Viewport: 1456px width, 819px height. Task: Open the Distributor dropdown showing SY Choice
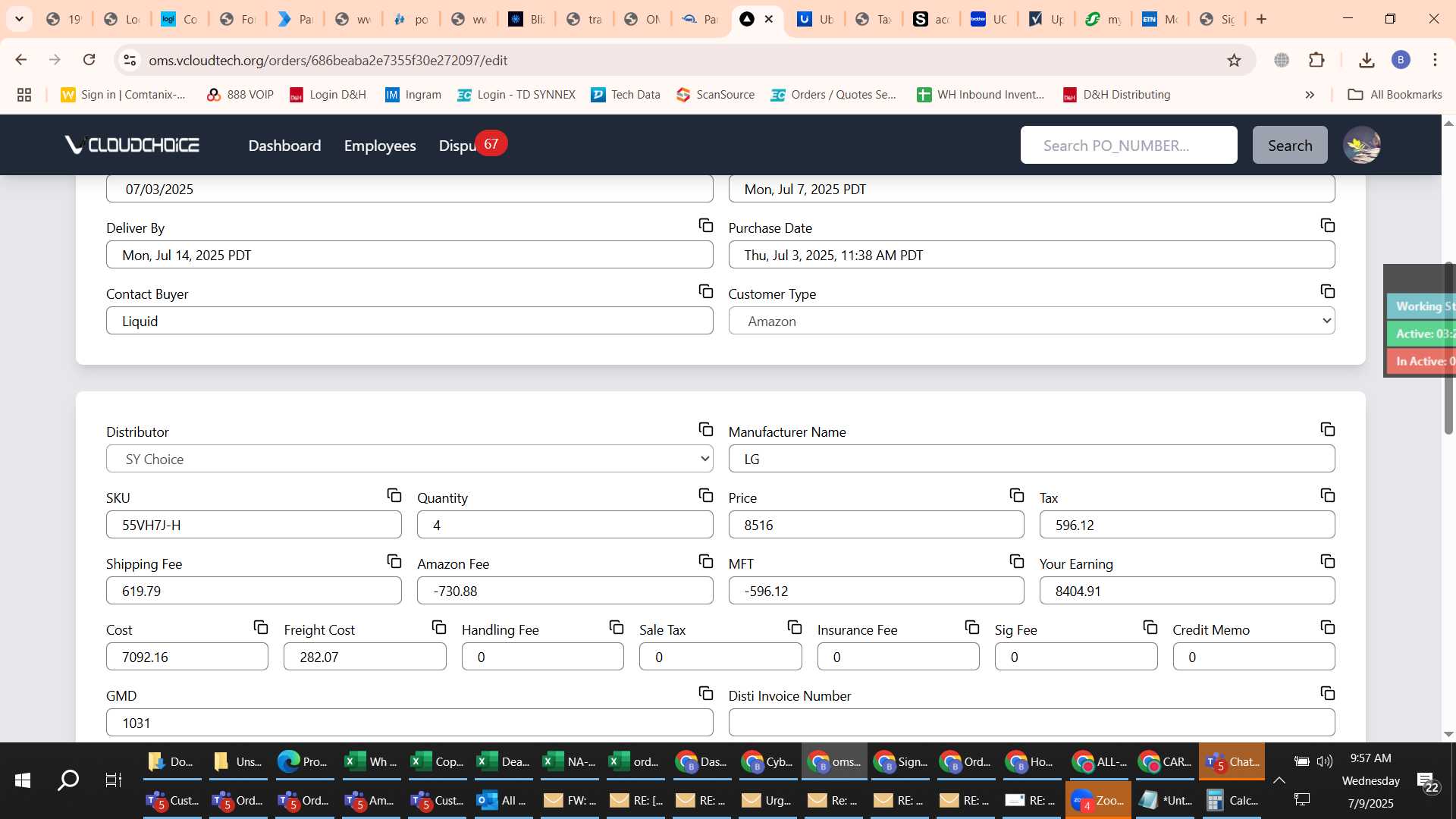pyautogui.click(x=409, y=459)
